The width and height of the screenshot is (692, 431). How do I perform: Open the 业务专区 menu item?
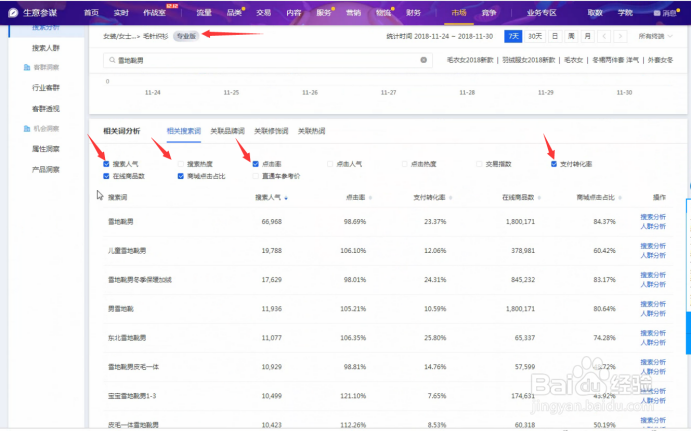(x=542, y=13)
